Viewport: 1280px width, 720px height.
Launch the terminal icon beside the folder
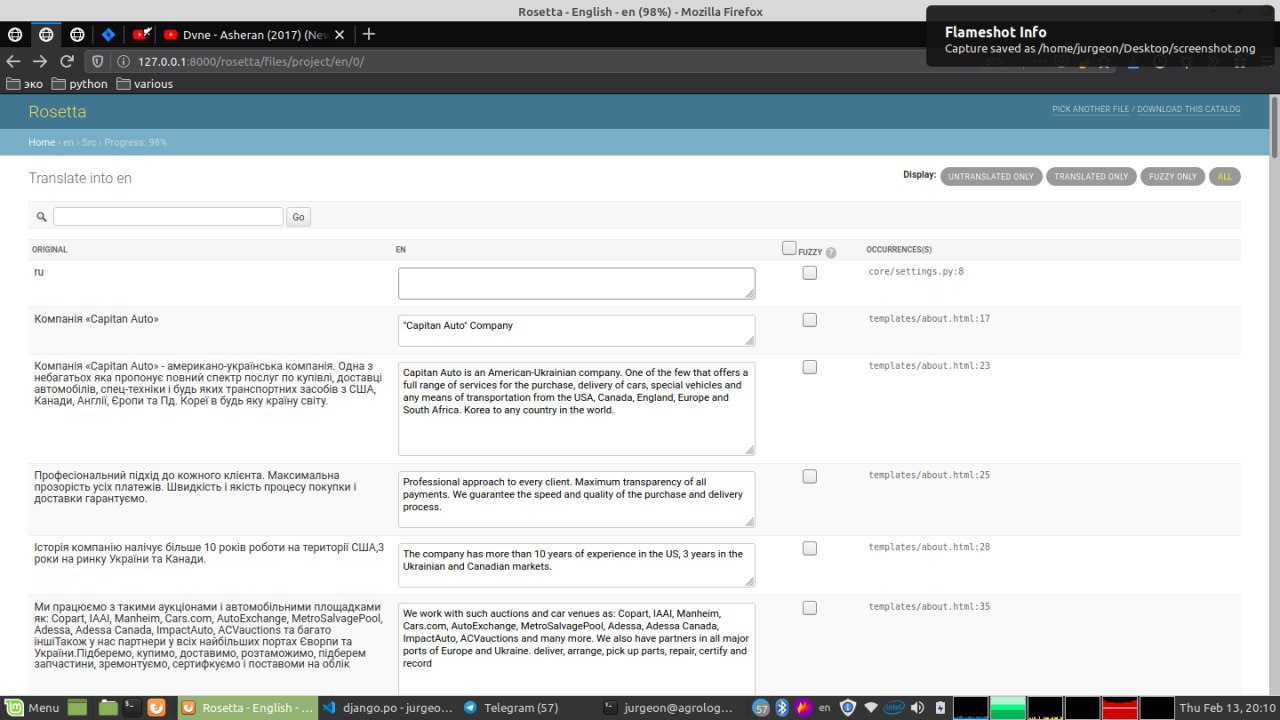click(x=131, y=707)
